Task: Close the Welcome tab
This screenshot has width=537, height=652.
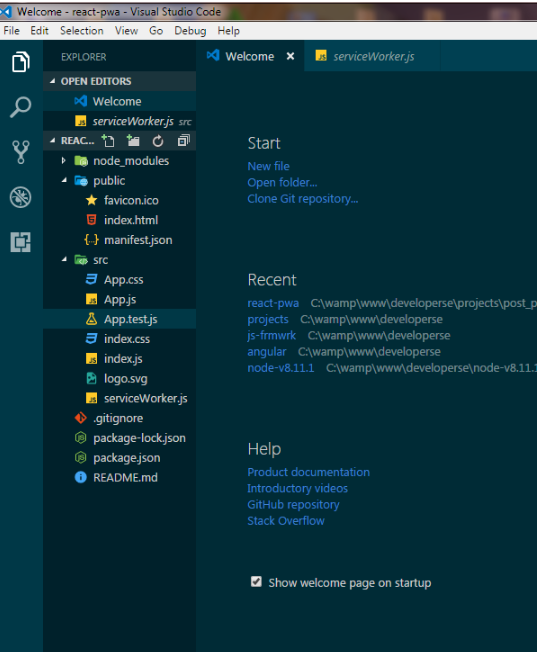Action: [290, 56]
